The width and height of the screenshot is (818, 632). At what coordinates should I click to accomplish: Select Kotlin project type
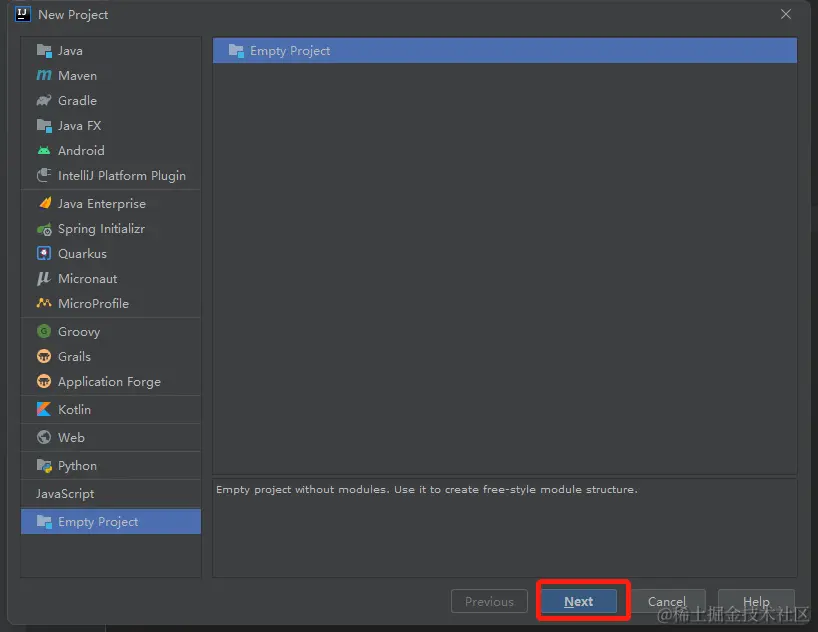(x=111, y=410)
